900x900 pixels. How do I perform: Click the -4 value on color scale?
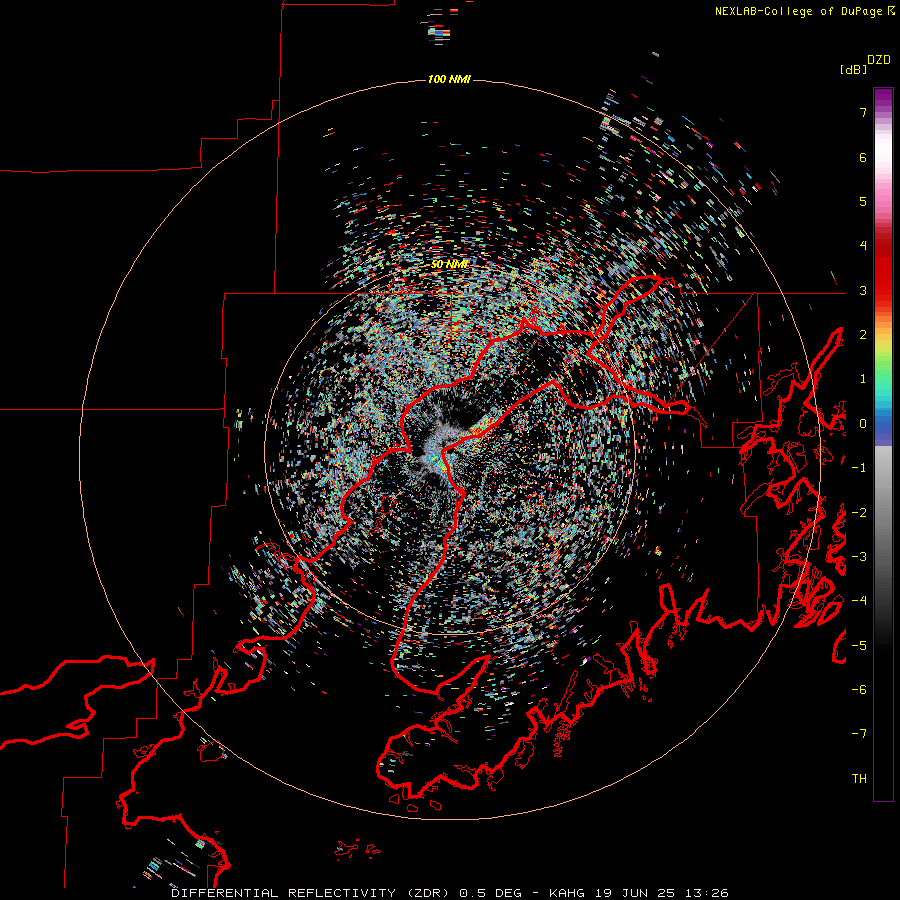click(x=859, y=601)
